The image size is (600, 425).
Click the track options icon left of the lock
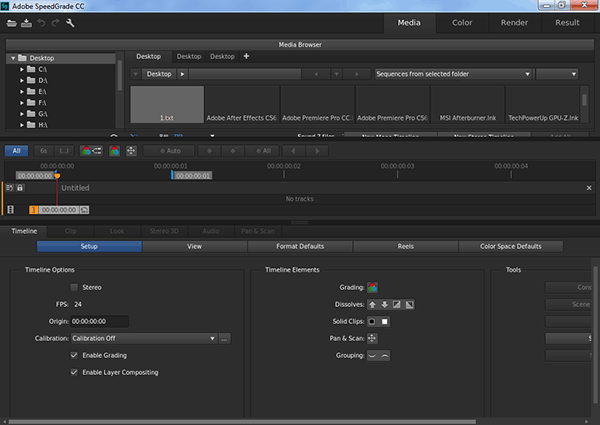click(10, 188)
